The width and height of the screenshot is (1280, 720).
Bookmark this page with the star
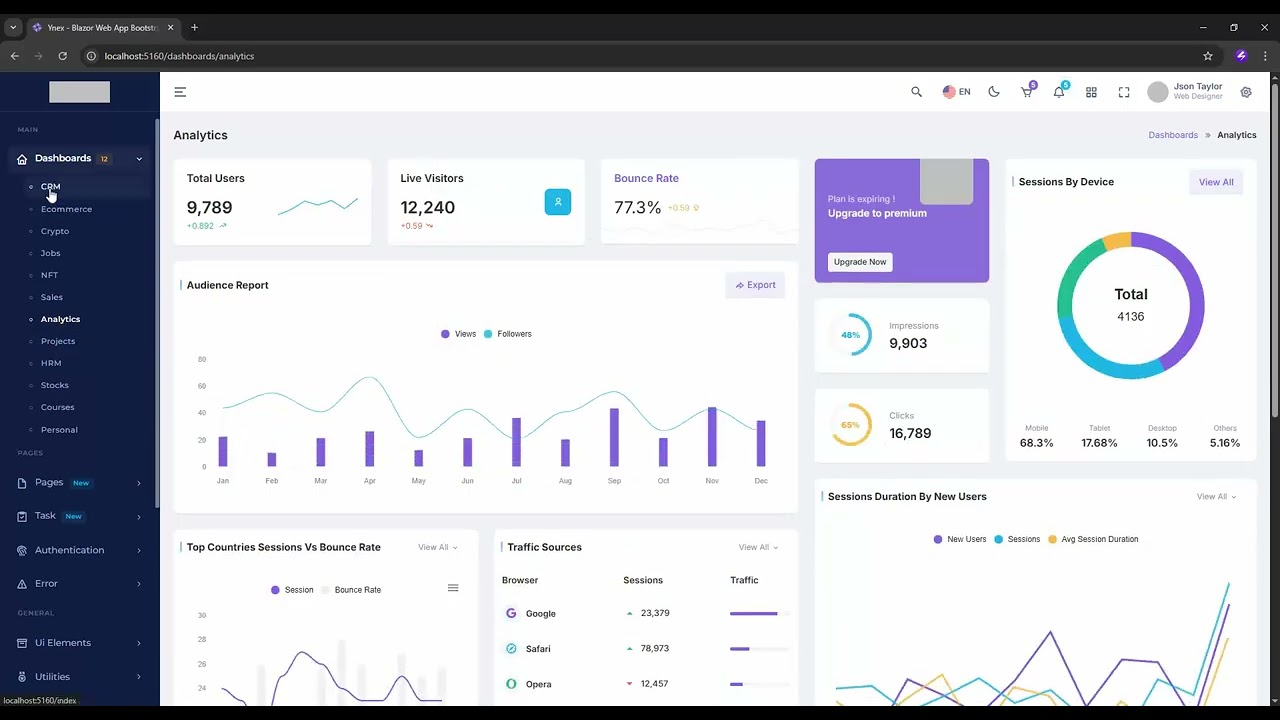coord(1208,56)
